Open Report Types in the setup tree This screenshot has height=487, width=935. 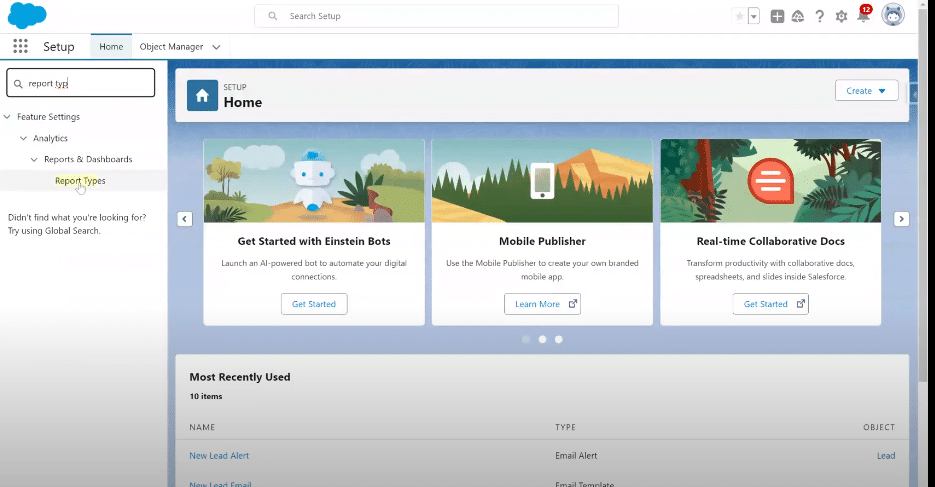[80, 181]
